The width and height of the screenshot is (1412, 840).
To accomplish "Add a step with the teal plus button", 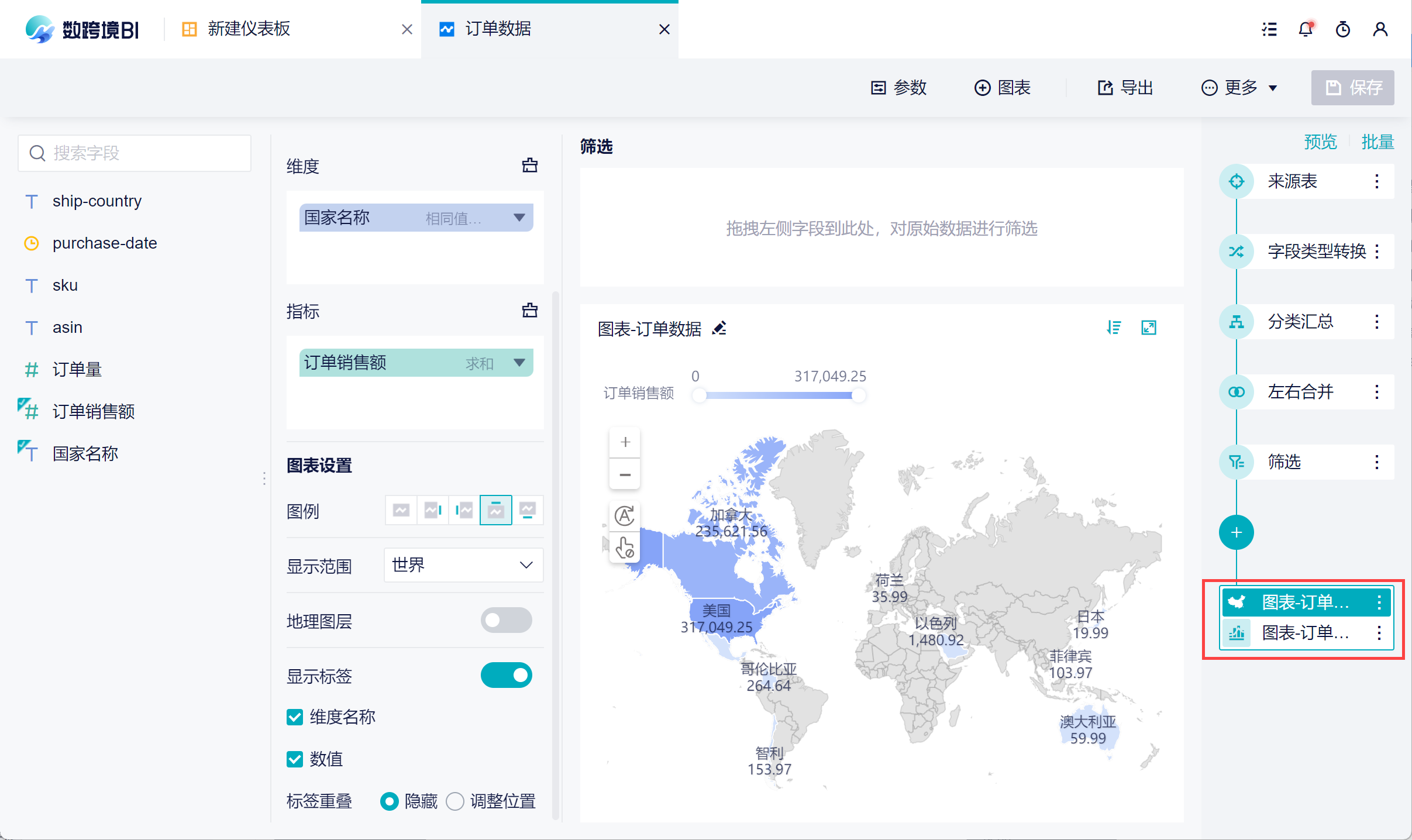I will pyautogui.click(x=1236, y=532).
